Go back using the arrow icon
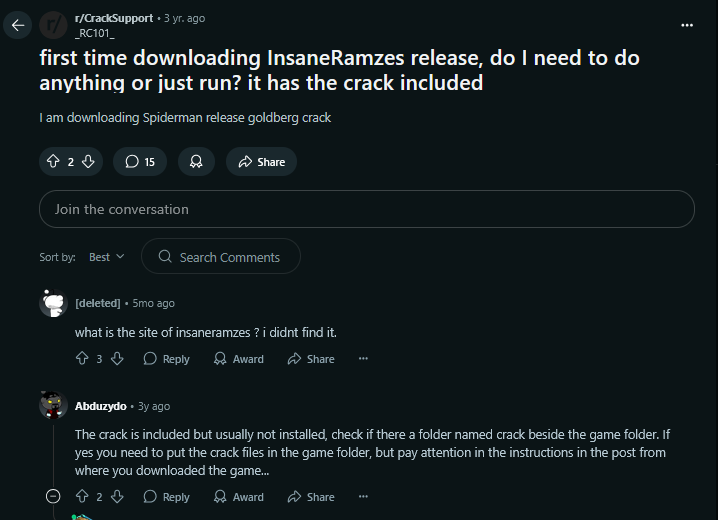This screenshot has height=520, width=718. point(18,25)
